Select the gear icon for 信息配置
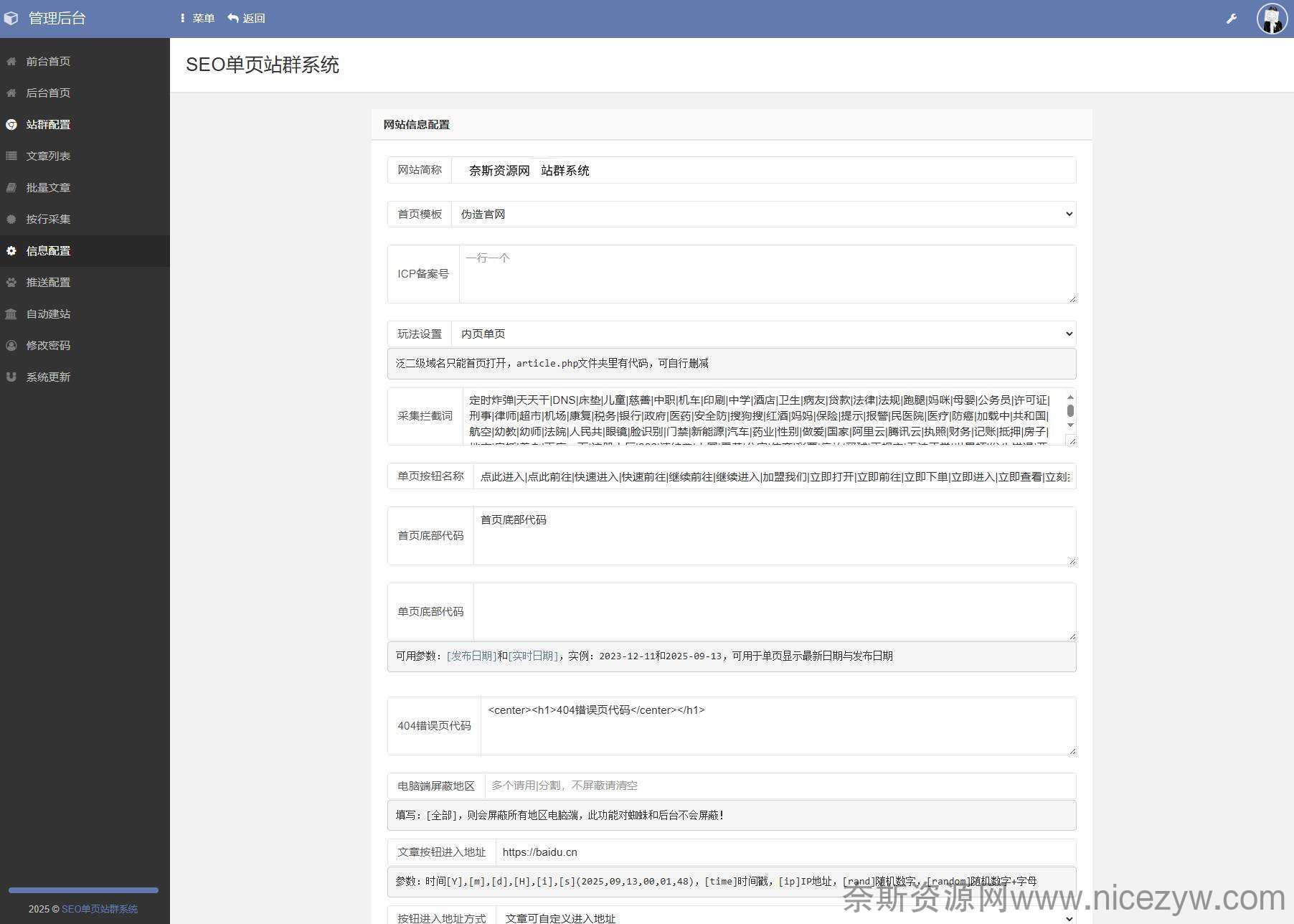This screenshot has width=1294, height=924. pos(11,251)
